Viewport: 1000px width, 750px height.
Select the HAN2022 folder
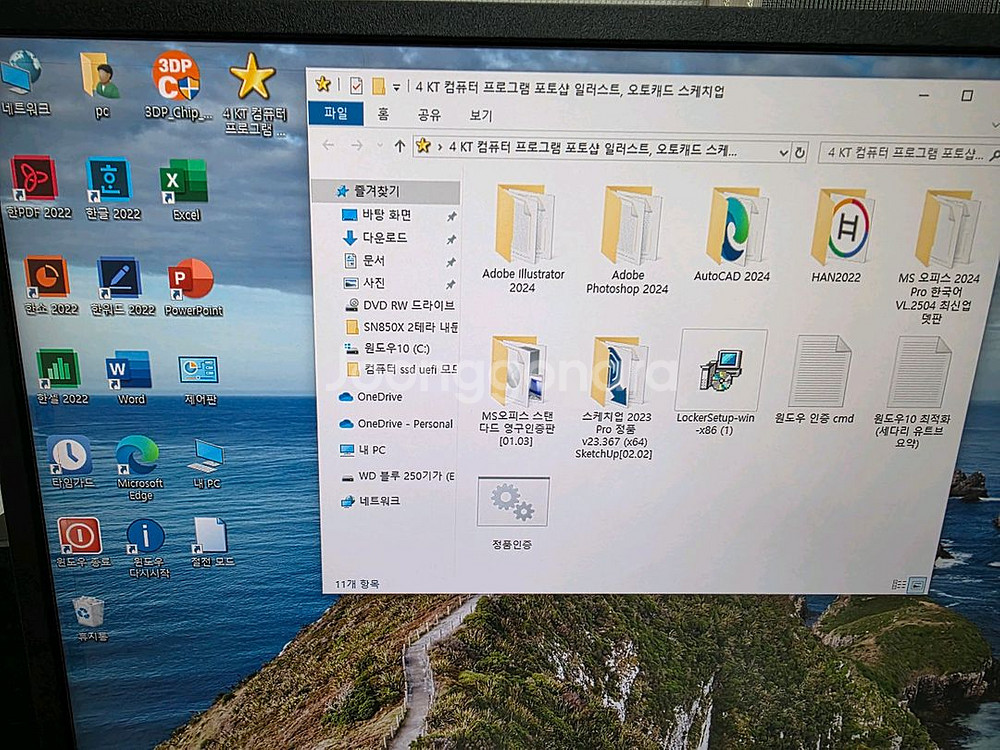tap(837, 236)
